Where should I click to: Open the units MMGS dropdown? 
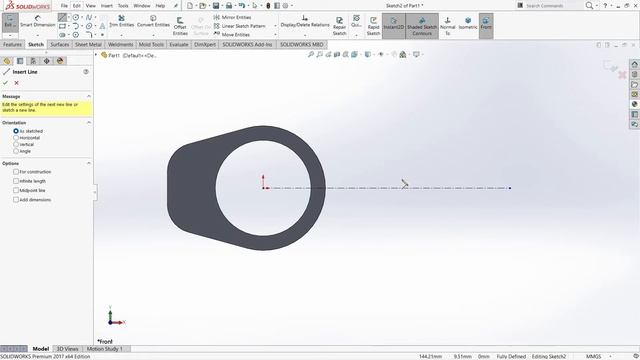[610, 356]
